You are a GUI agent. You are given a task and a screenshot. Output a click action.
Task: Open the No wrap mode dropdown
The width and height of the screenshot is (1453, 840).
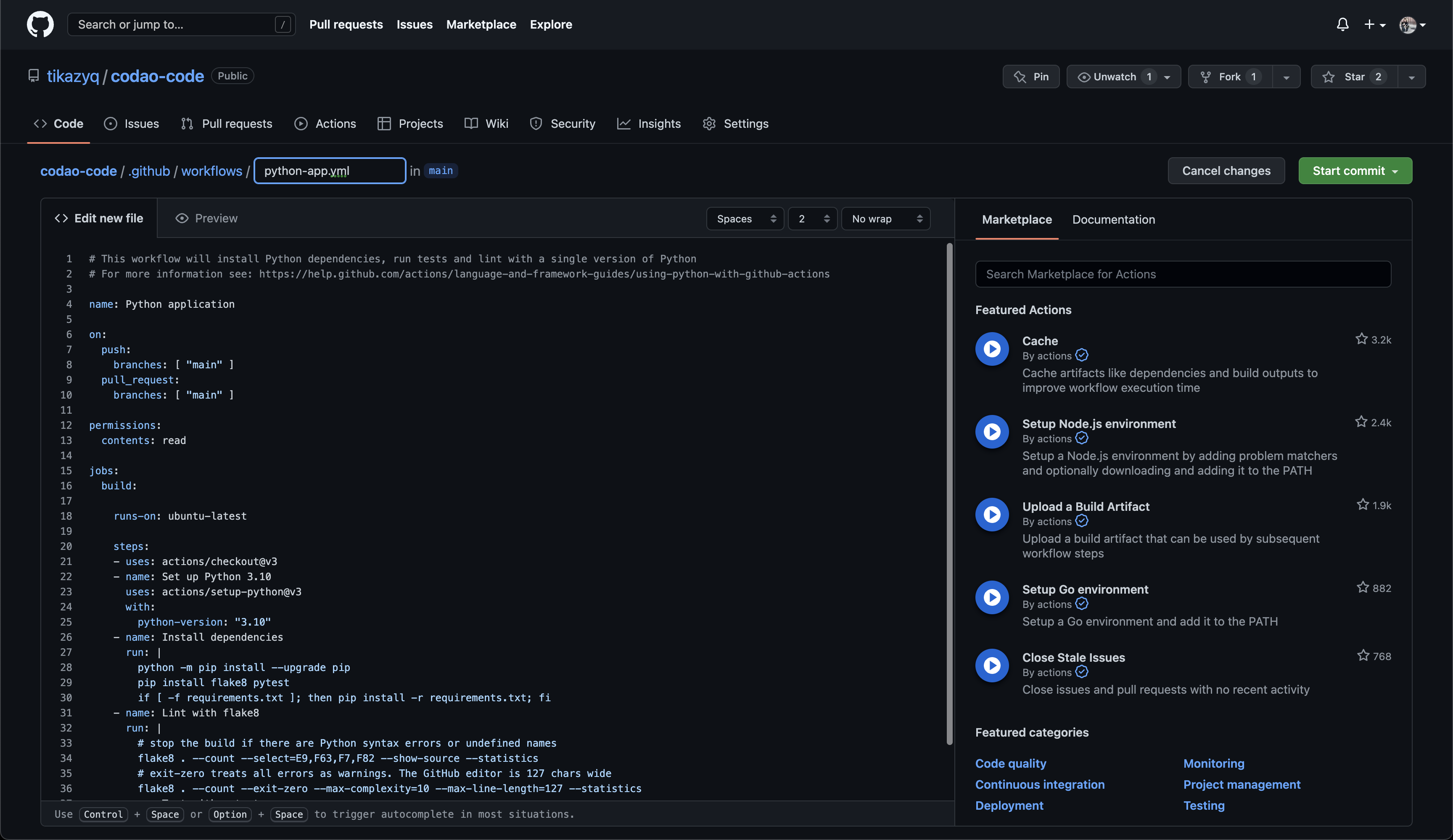886,219
